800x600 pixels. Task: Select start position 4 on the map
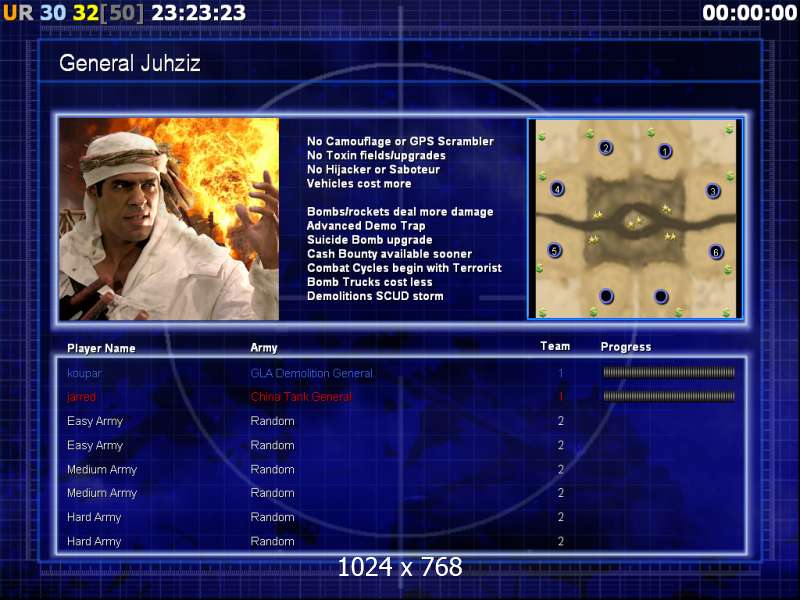tap(557, 189)
